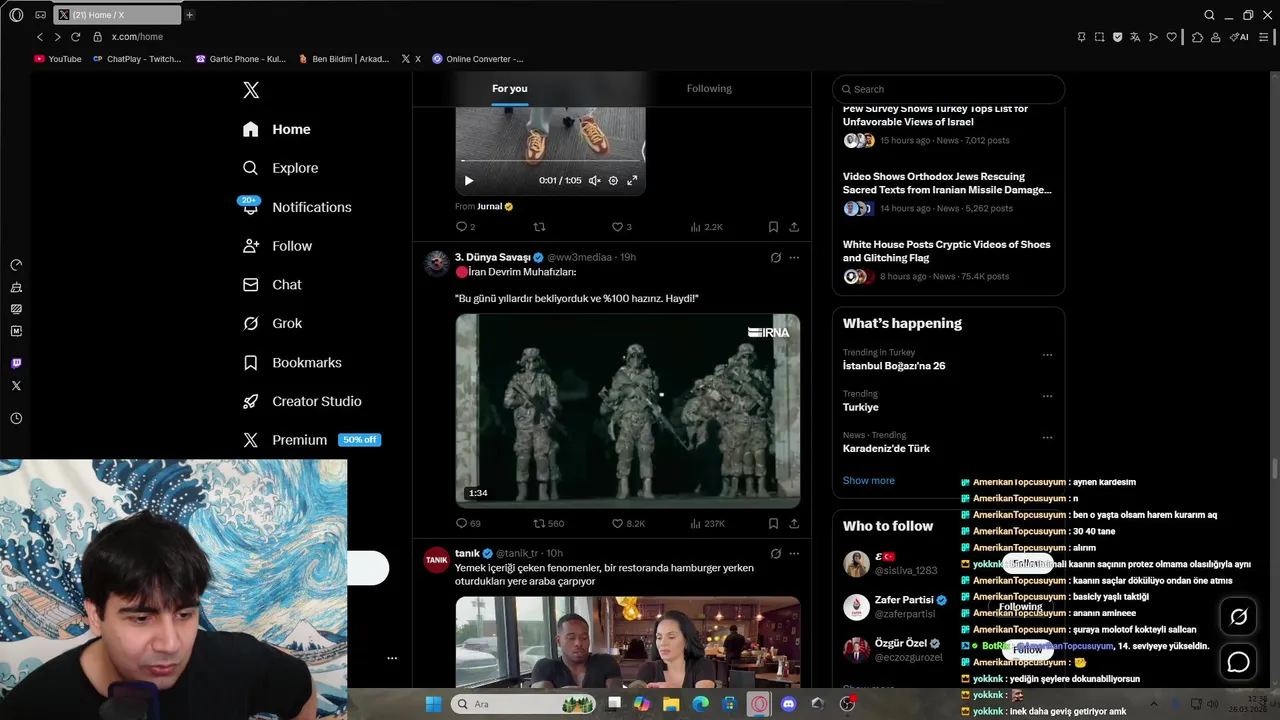The width and height of the screenshot is (1280, 720).
Task: Open browser extensions cube icon
Action: 1197,37
